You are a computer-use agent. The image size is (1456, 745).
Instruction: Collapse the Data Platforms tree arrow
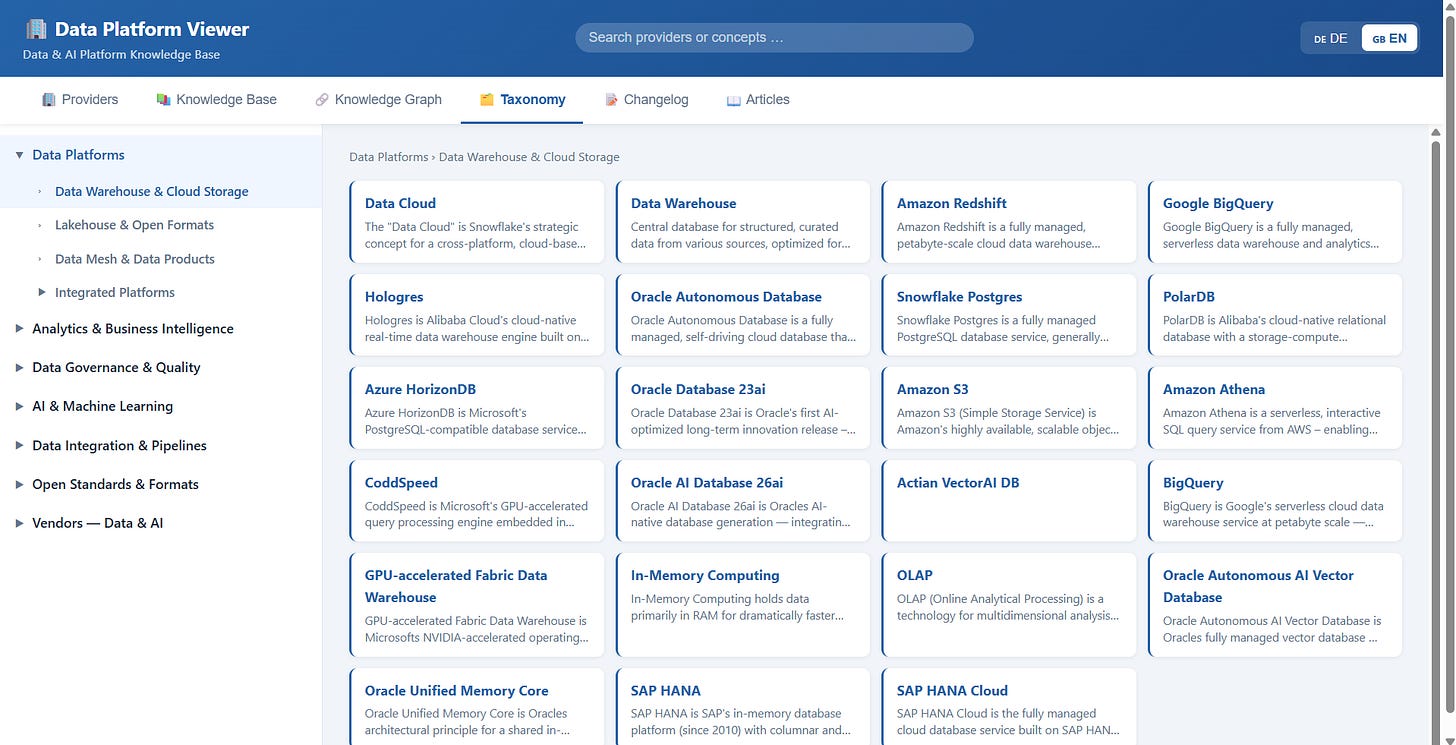(x=19, y=155)
